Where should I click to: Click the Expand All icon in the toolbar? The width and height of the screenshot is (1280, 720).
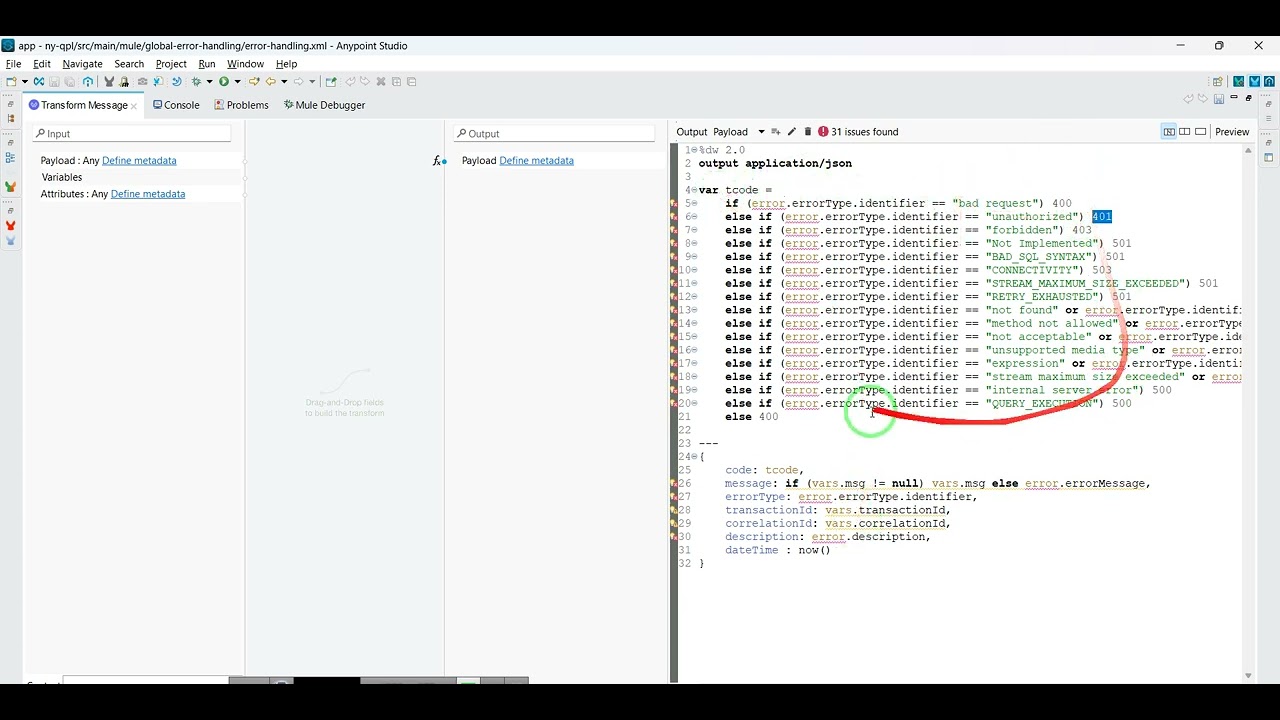pos(396,82)
